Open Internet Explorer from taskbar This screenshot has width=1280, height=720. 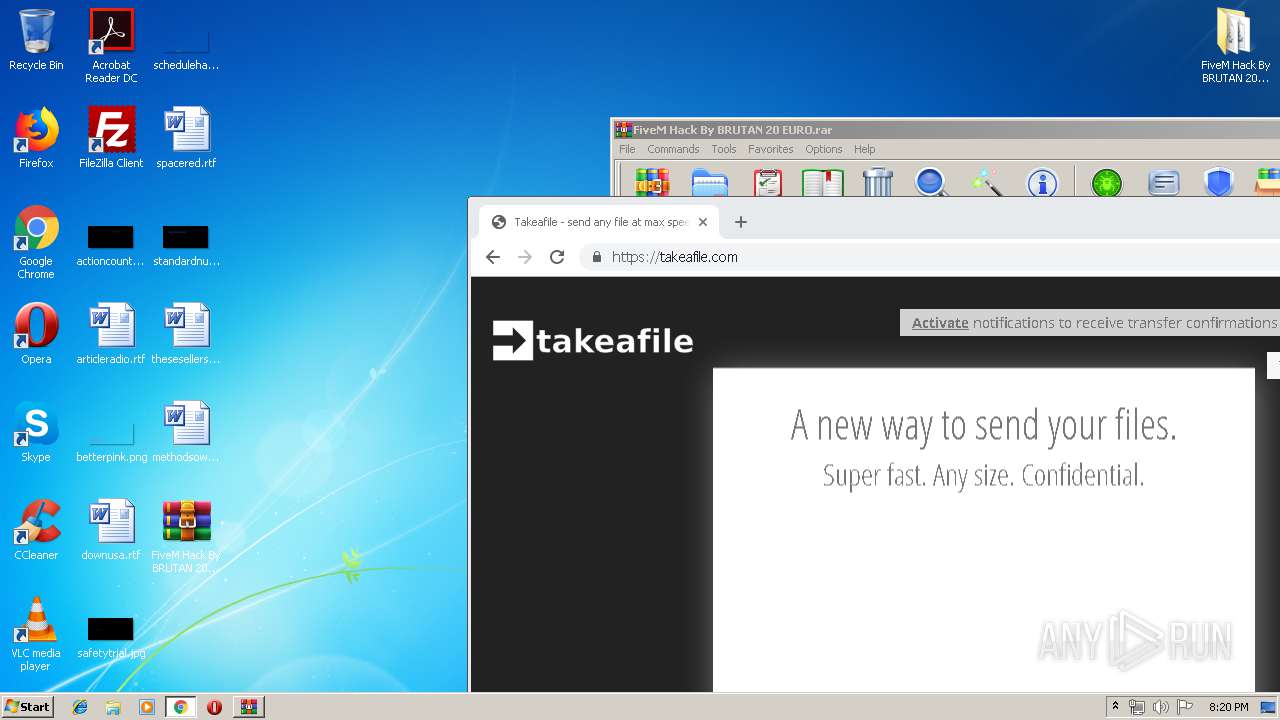(80, 707)
